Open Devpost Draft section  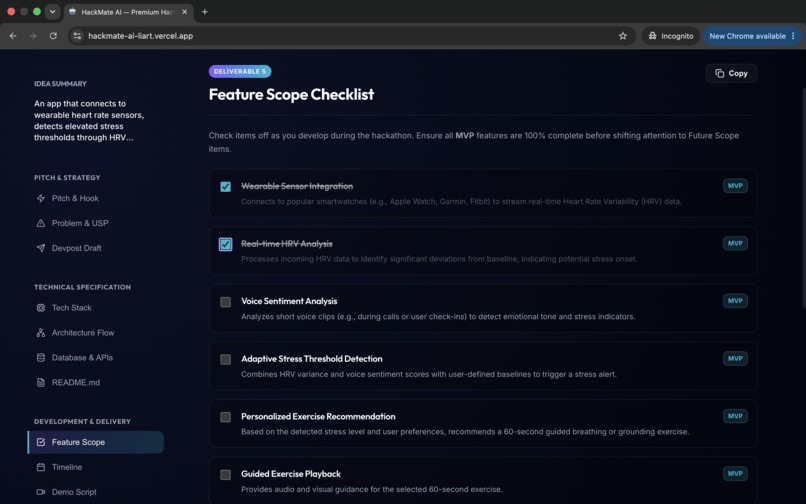point(96,248)
